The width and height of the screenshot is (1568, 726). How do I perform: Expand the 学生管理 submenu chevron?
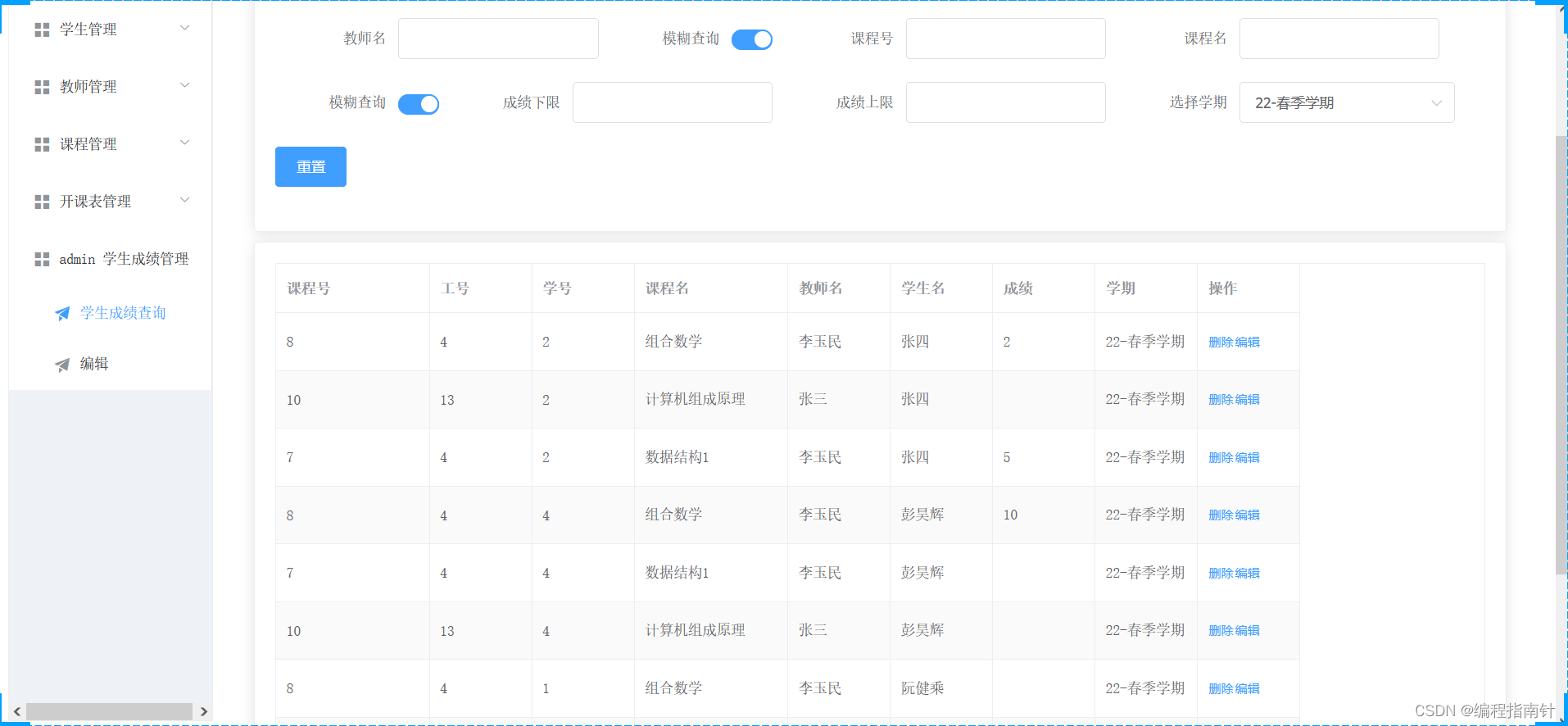(184, 29)
